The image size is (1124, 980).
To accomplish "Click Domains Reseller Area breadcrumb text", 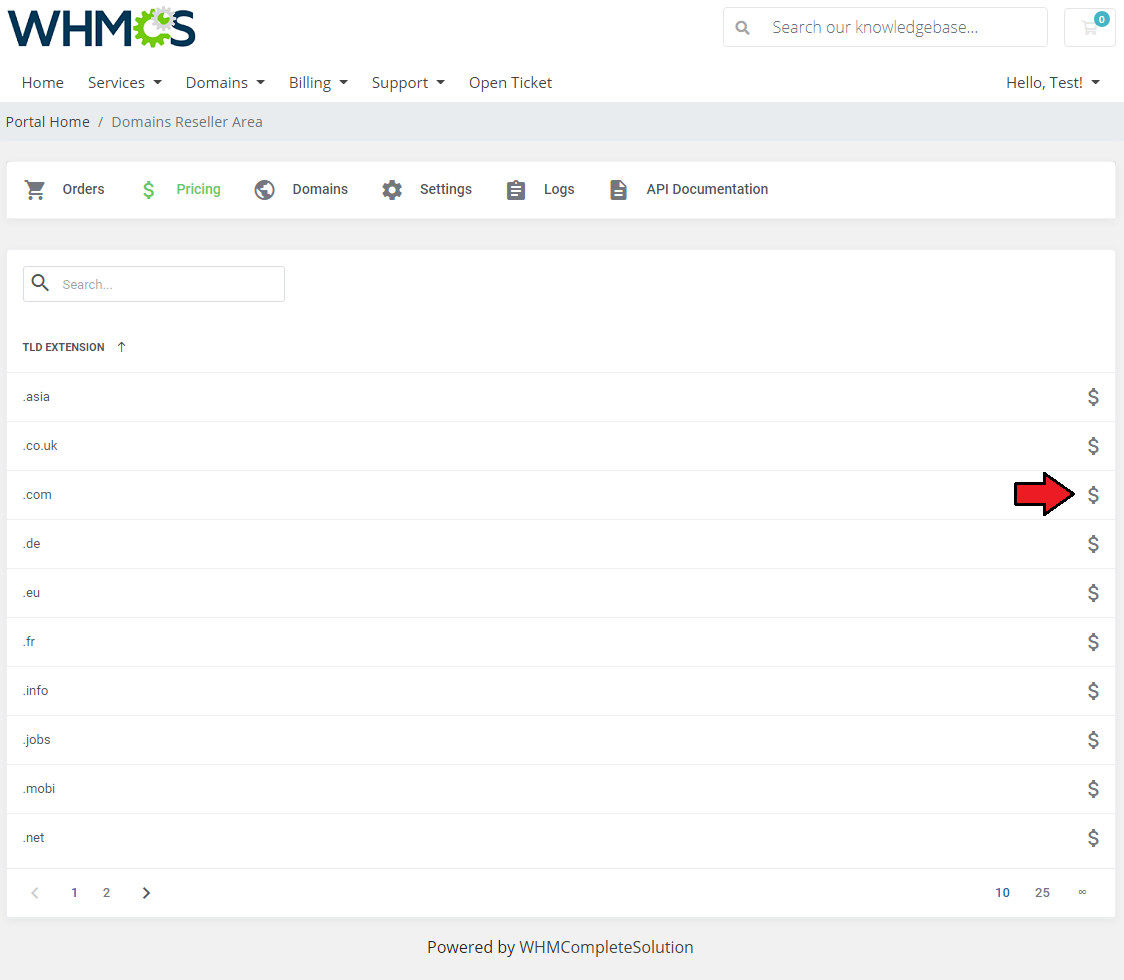I will [187, 122].
